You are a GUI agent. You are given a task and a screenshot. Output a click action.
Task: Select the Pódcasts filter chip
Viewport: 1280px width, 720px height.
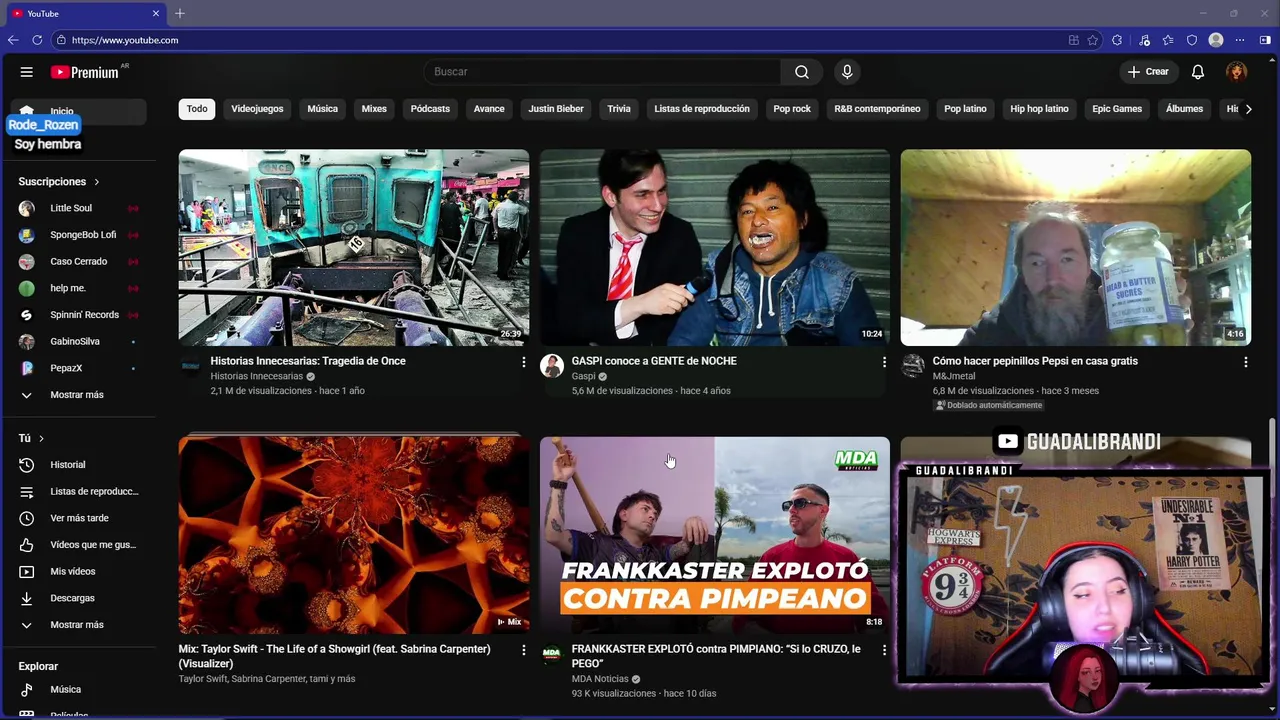[x=430, y=109]
